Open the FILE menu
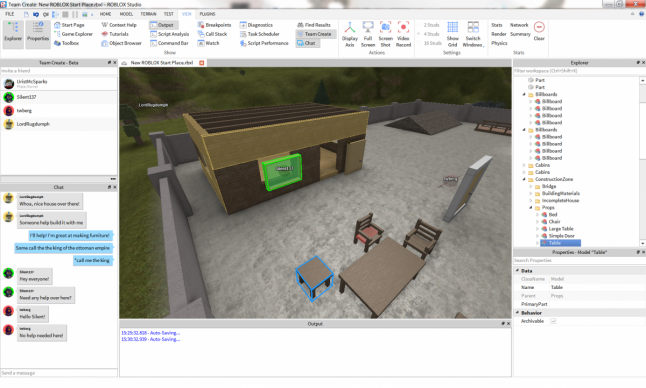The height and width of the screenshot is (388, 646). (x=9, y=14)
